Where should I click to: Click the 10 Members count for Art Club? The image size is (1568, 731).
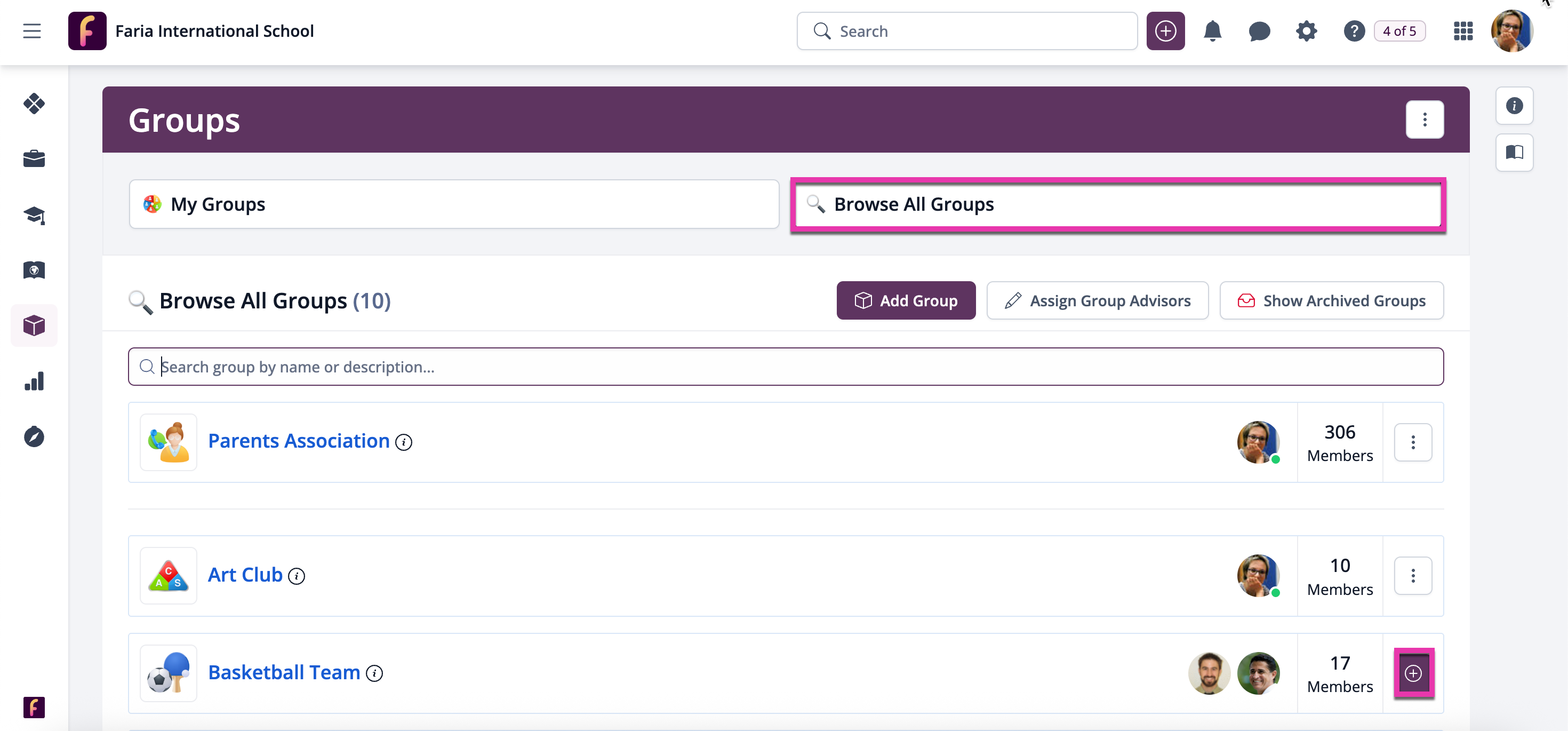click(x=1340, y=576)
